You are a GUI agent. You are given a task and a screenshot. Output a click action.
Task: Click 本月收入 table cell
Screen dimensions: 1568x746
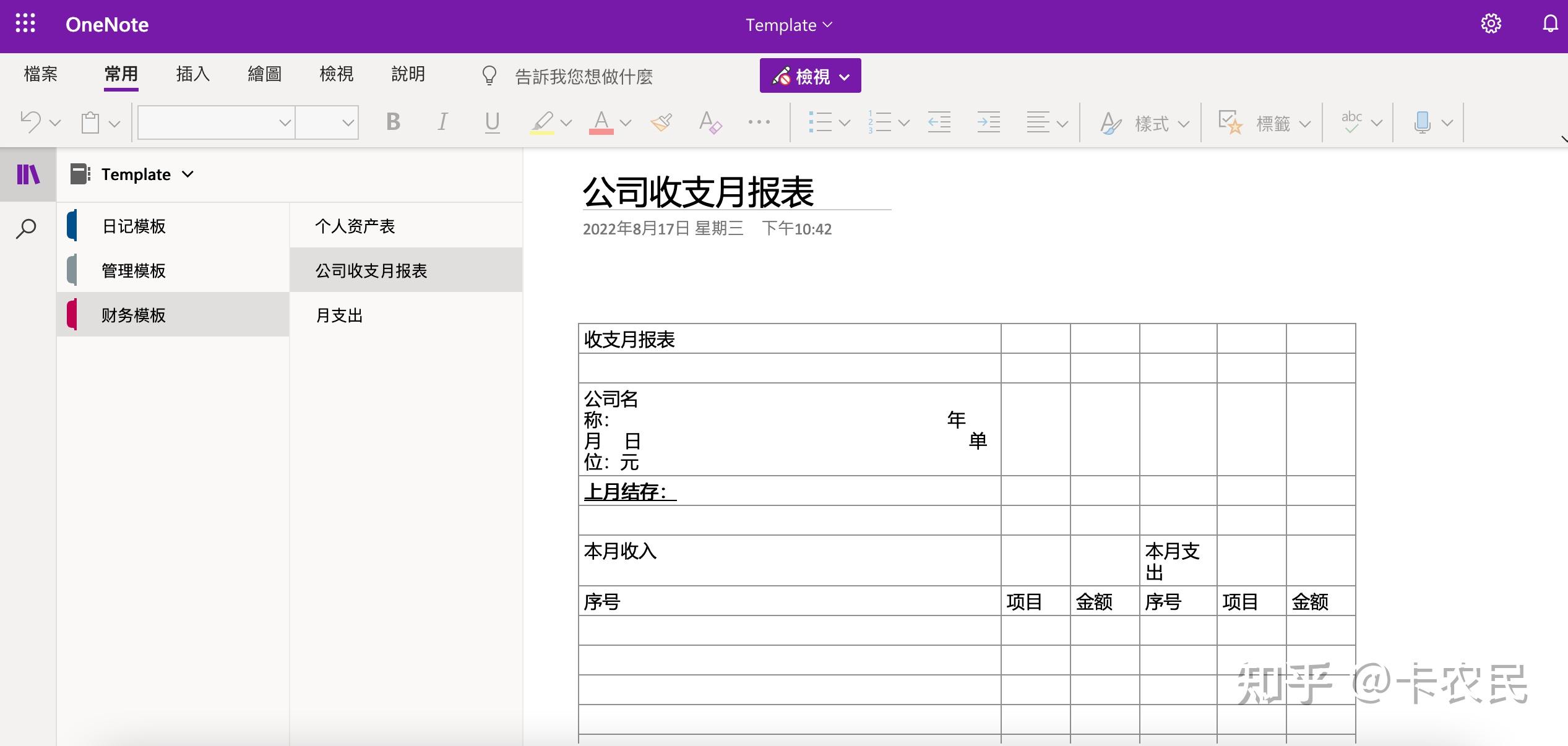pos(790,560)
